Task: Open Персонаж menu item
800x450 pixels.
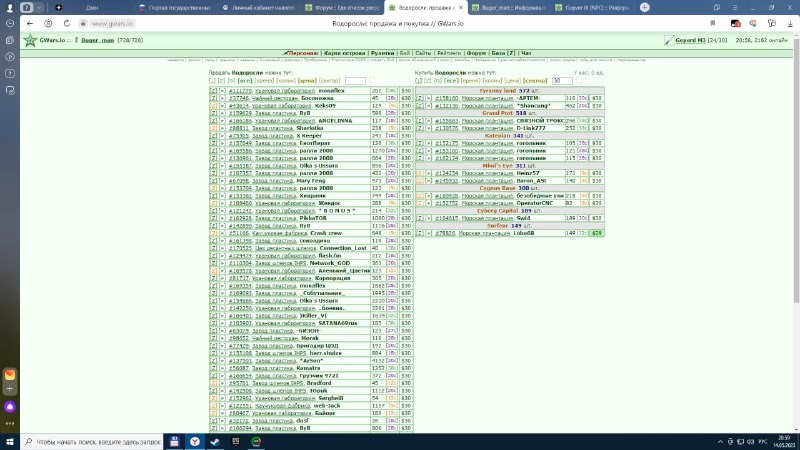Action: [303, 53]
